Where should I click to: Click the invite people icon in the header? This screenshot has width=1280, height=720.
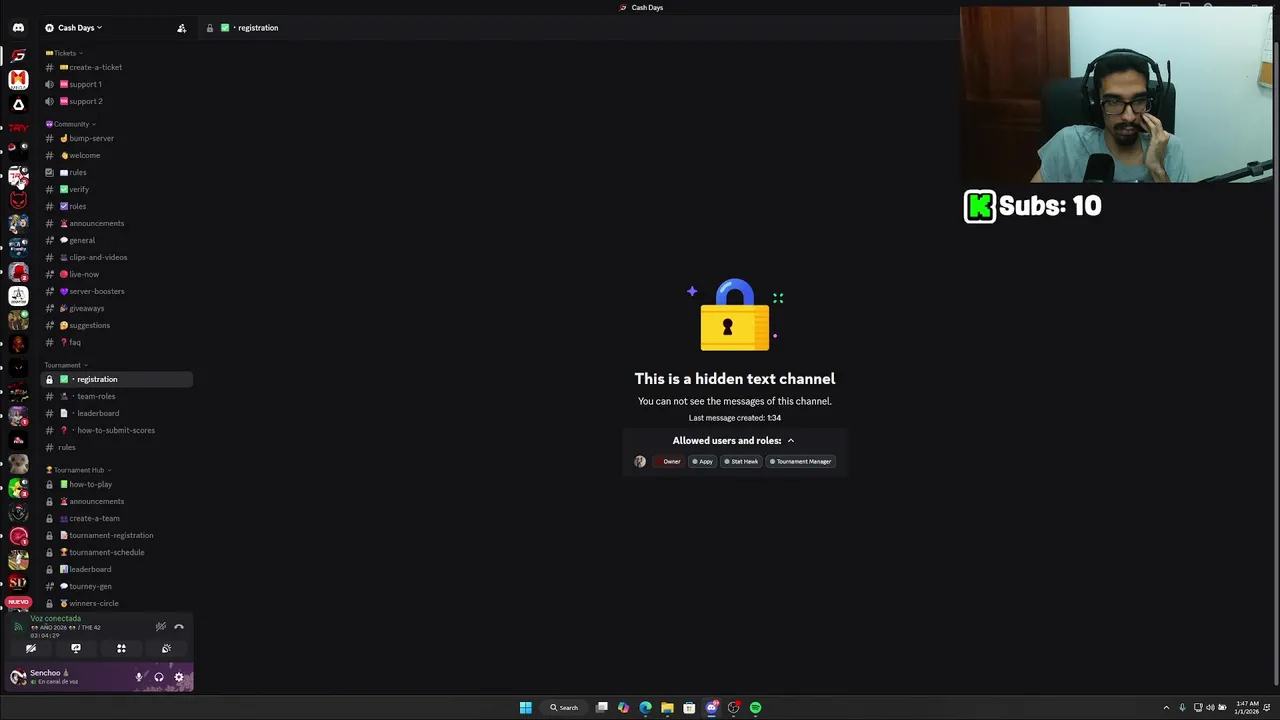[x=181, y=28]
